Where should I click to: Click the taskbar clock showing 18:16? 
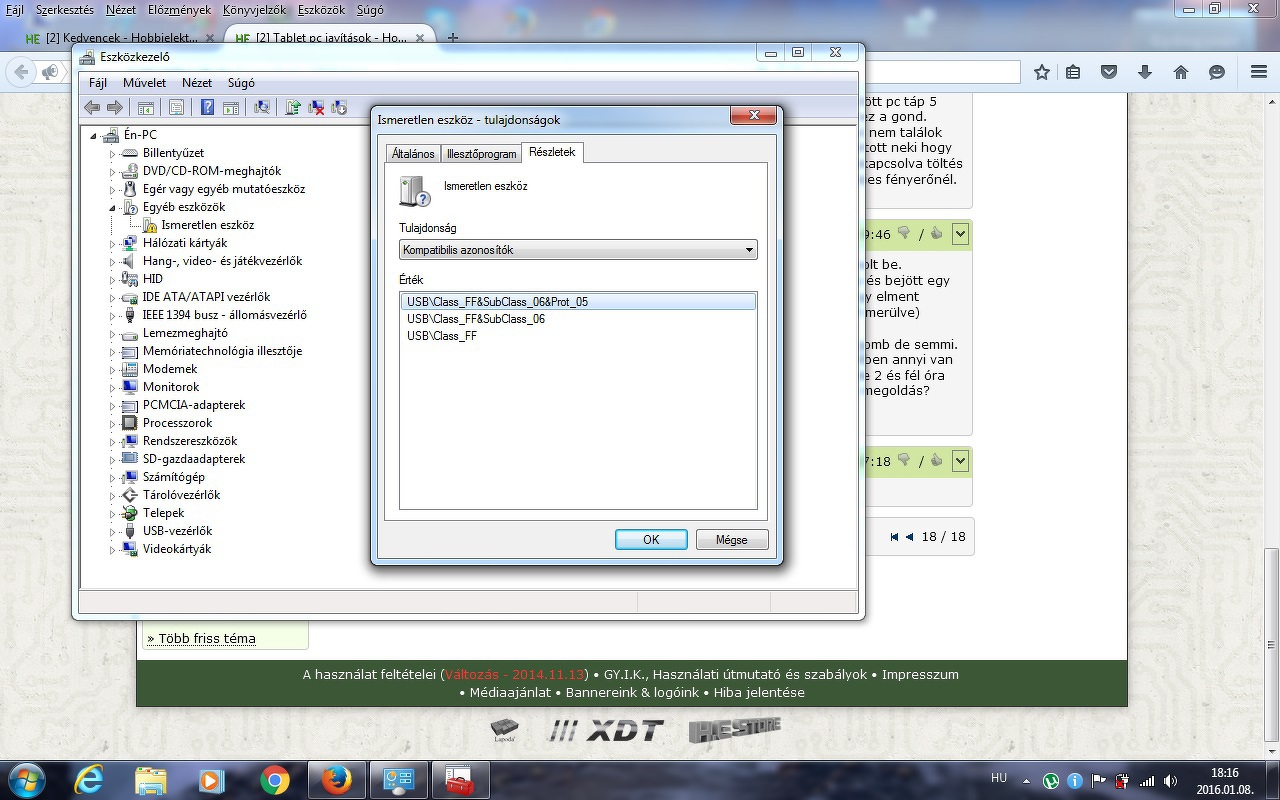[1224, 780]
